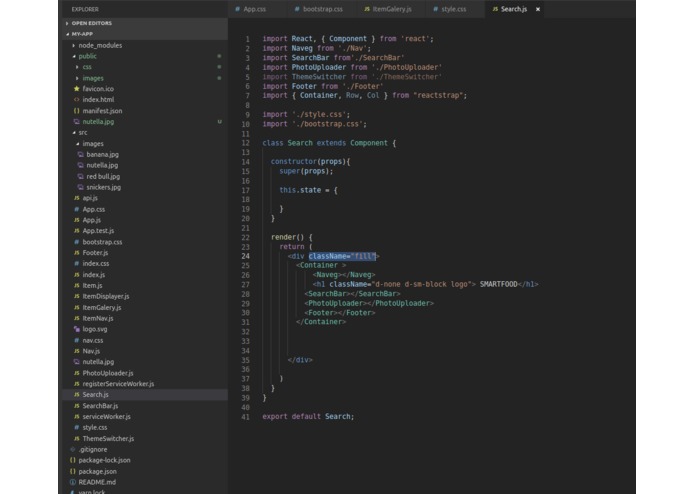Viewport: 695px width, 494px height.
Task: Click the README.md info icon
Action: coord(73,482)
